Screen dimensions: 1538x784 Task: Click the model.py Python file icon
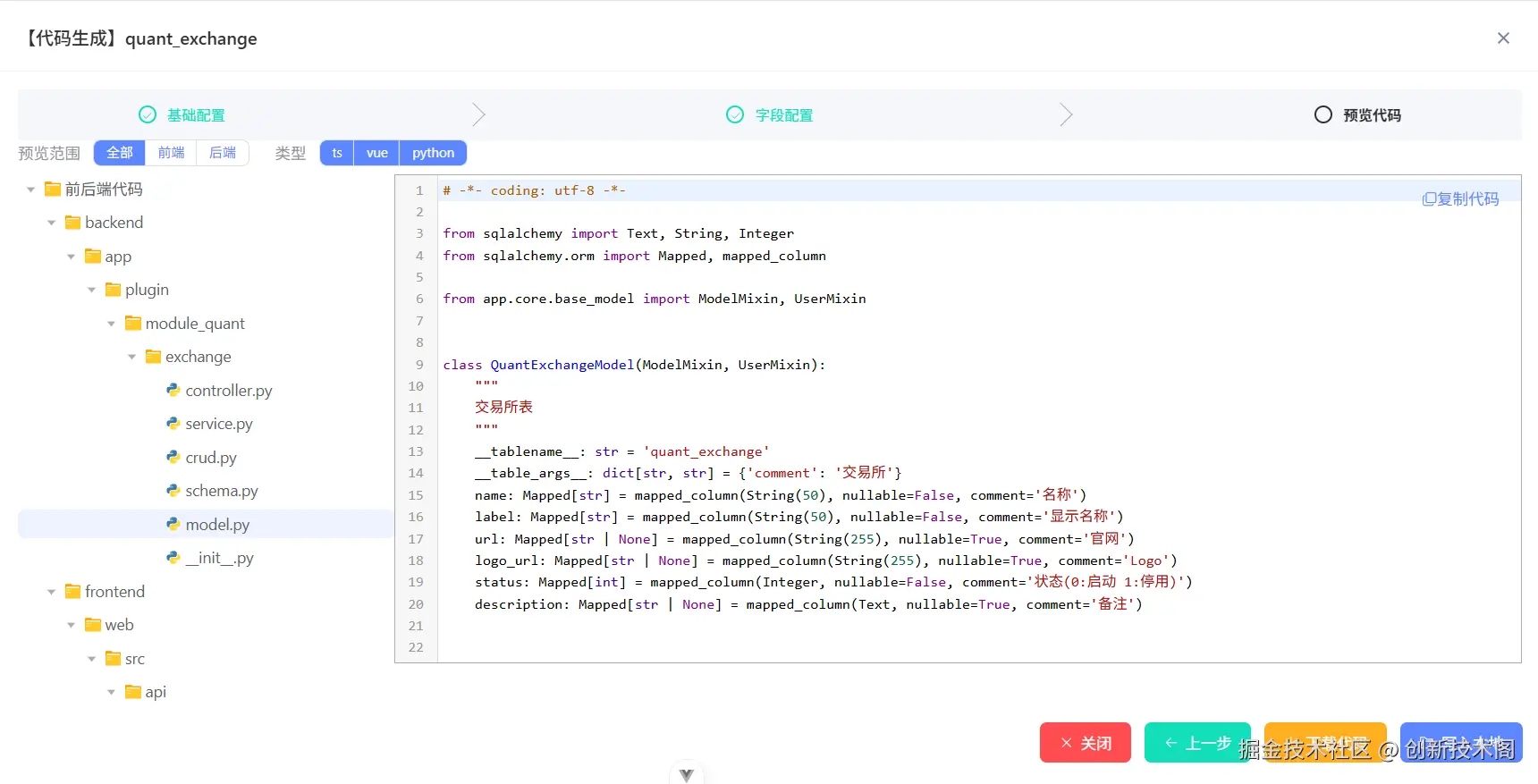pyautogui.click(x=173, y=524)
